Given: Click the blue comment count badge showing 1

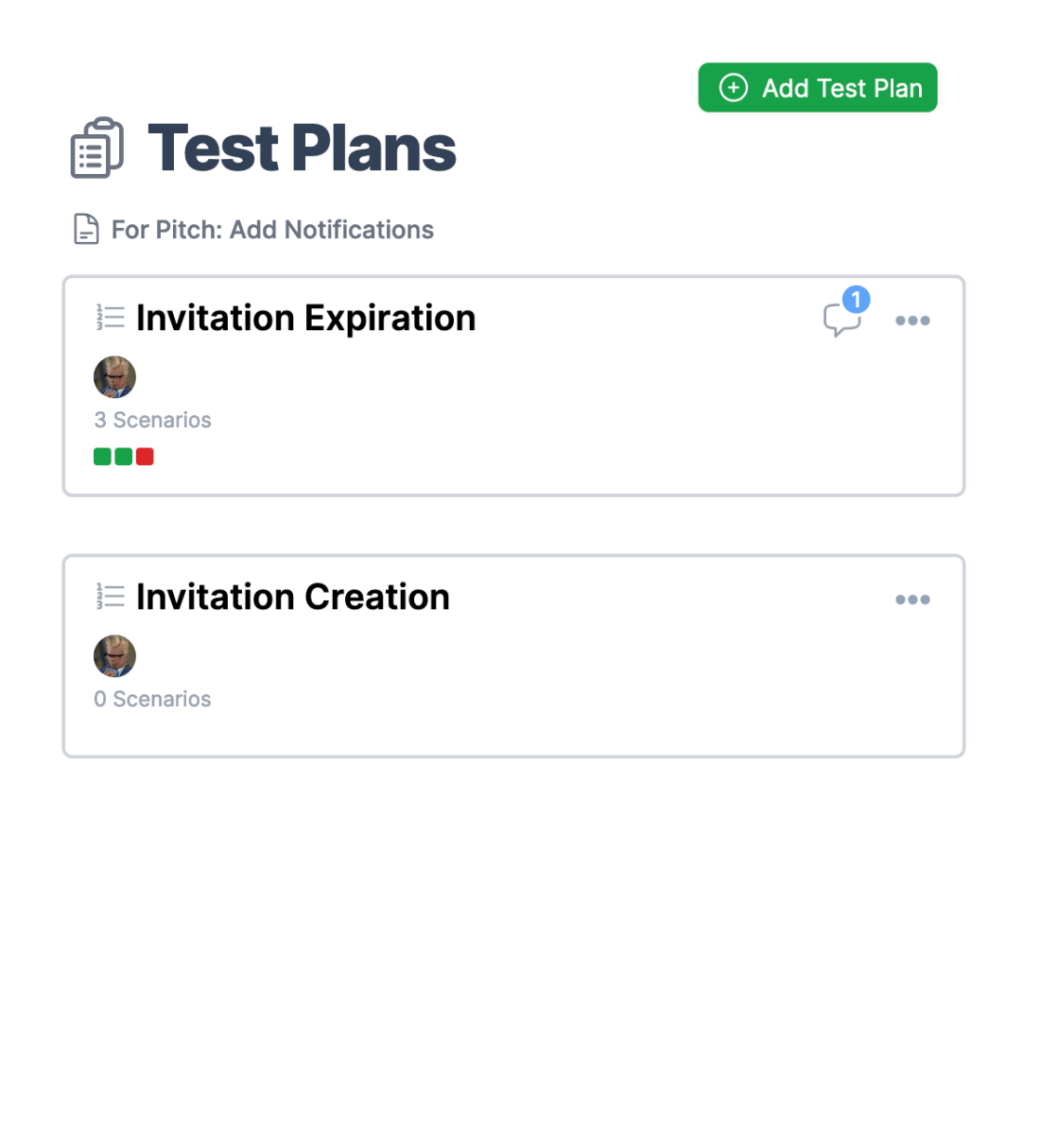Looking at the screenshot, I should tap(856, 300).
